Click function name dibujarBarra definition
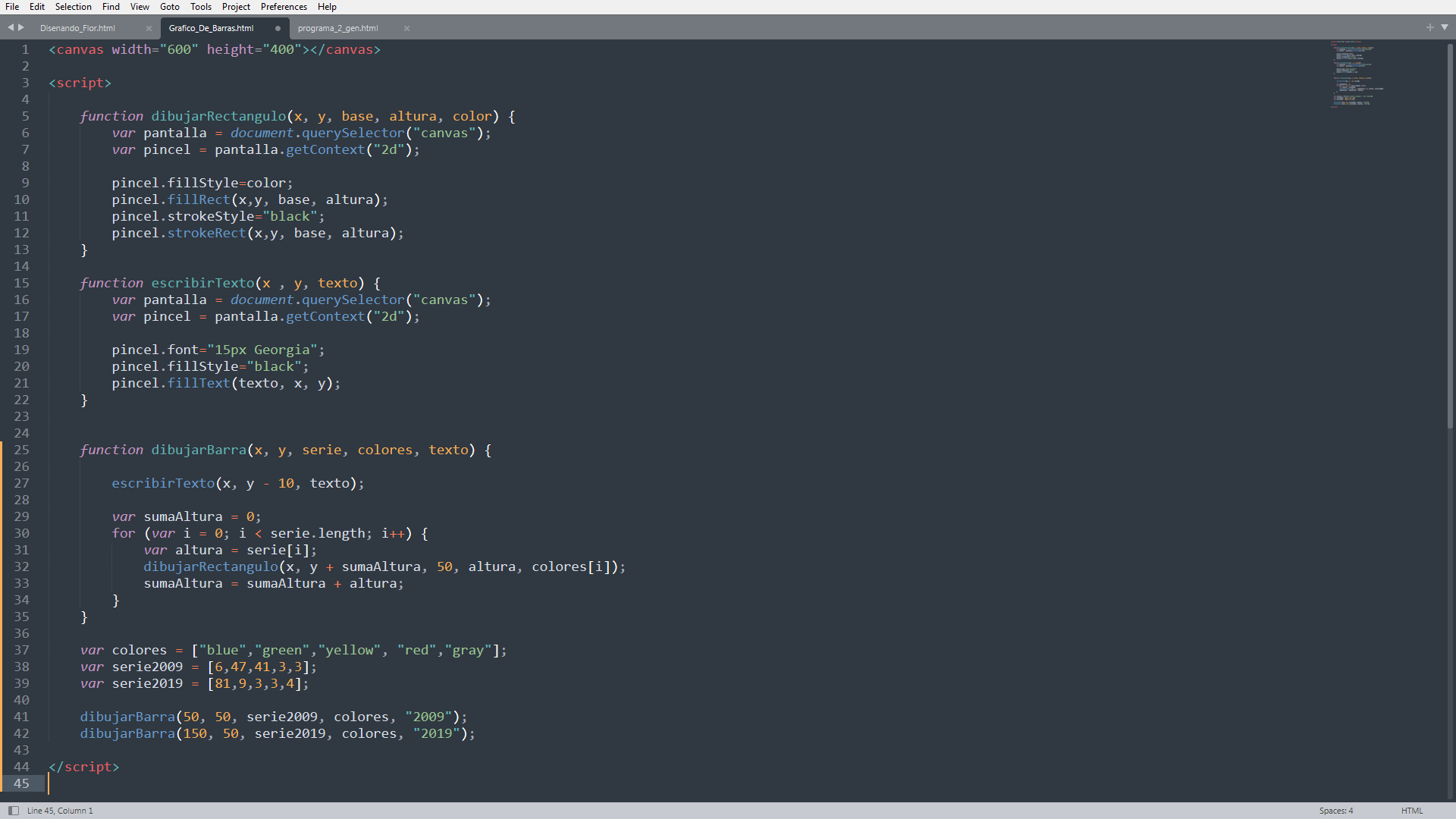The height and width of the screenshot is (819, 1456). [199, 450]
